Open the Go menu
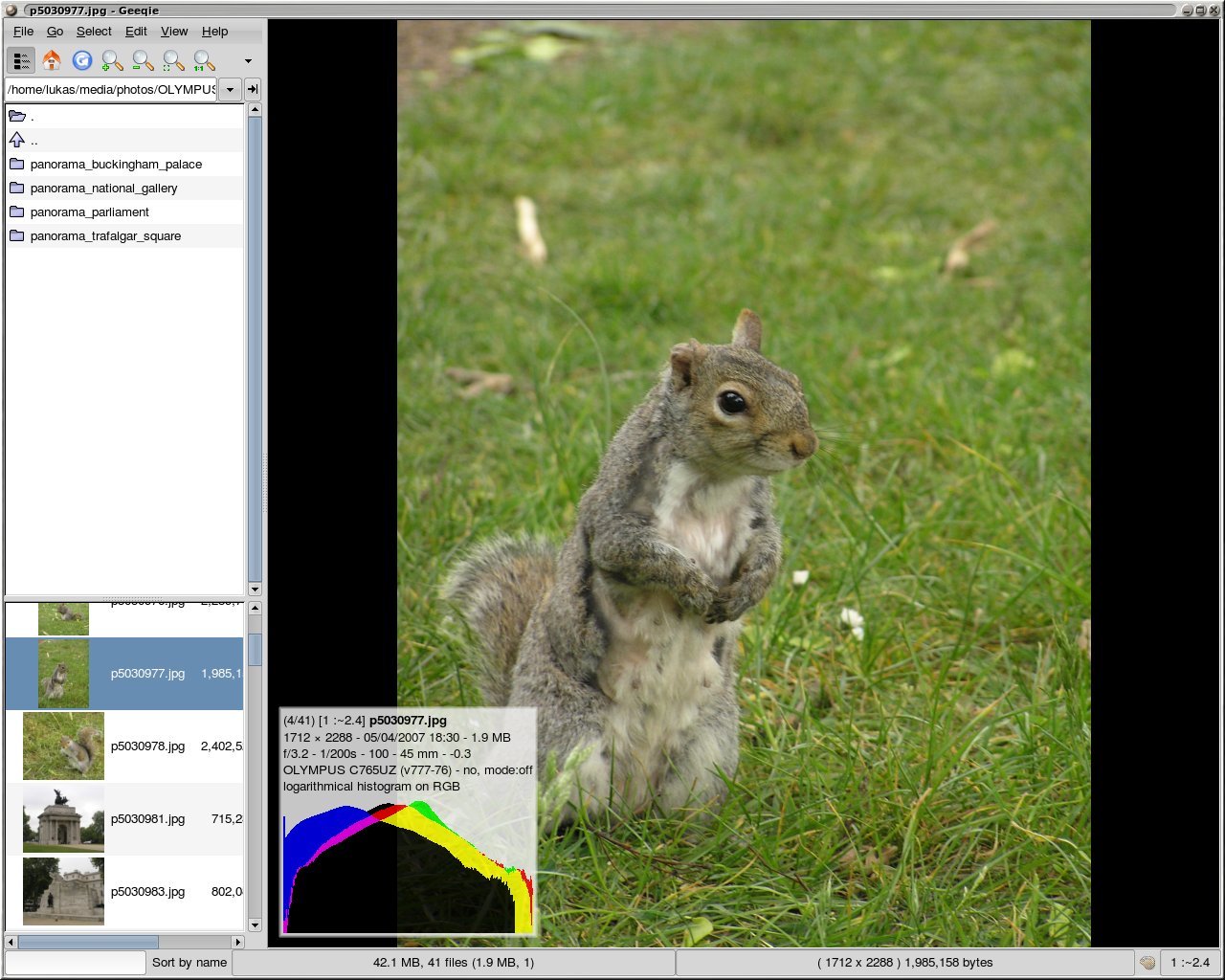 coord(56,32)
